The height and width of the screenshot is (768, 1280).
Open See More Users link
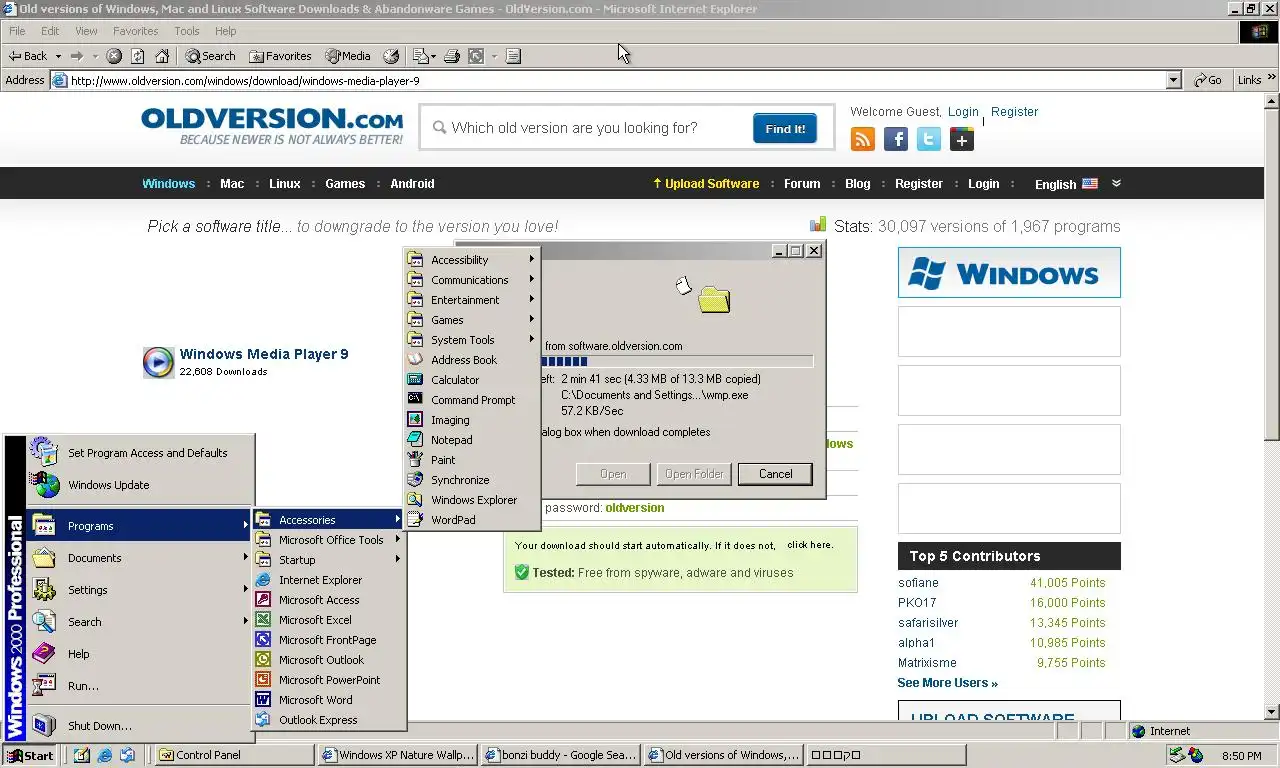(947, 683)
